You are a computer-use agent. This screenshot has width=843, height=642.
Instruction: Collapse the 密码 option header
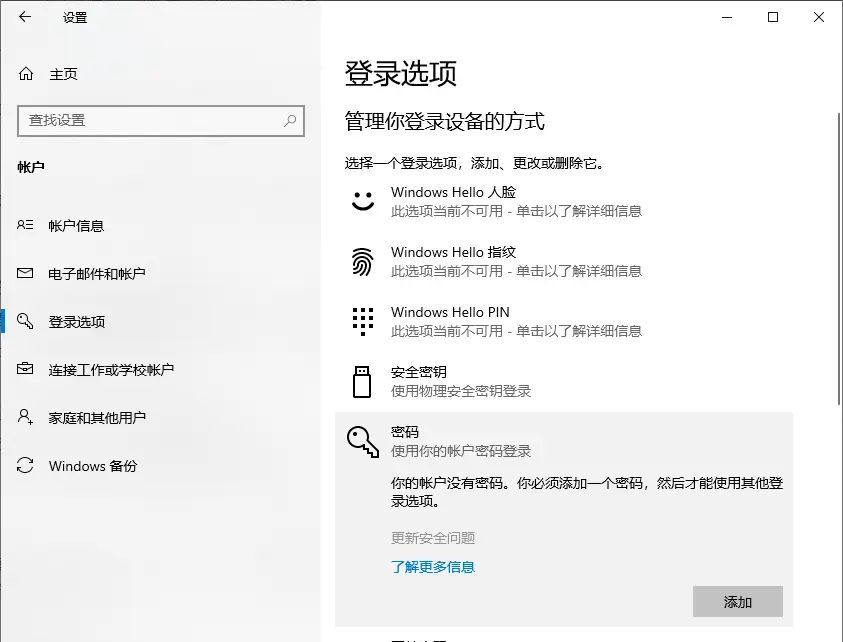564,441
